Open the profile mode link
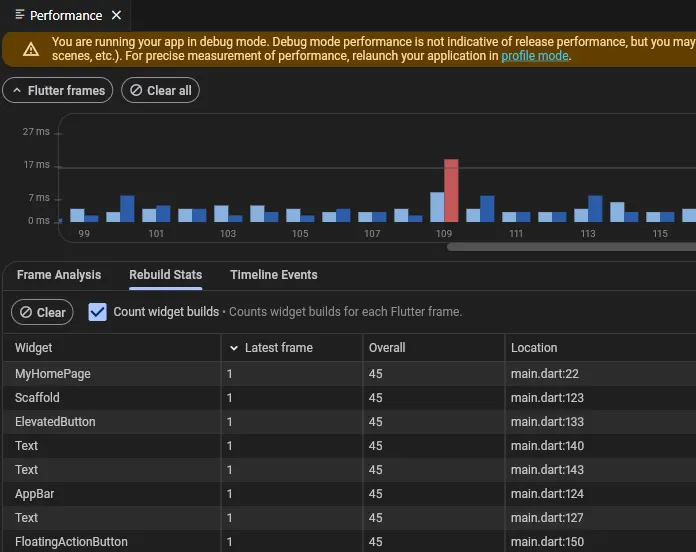 tap(535, 56)
